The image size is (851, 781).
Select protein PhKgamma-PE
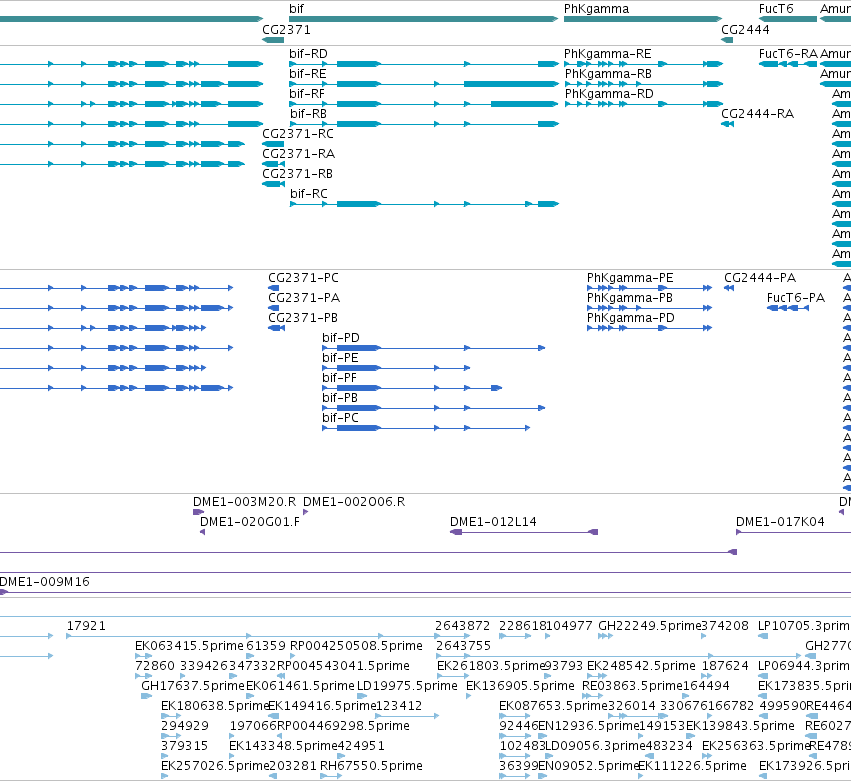(649, 288)
